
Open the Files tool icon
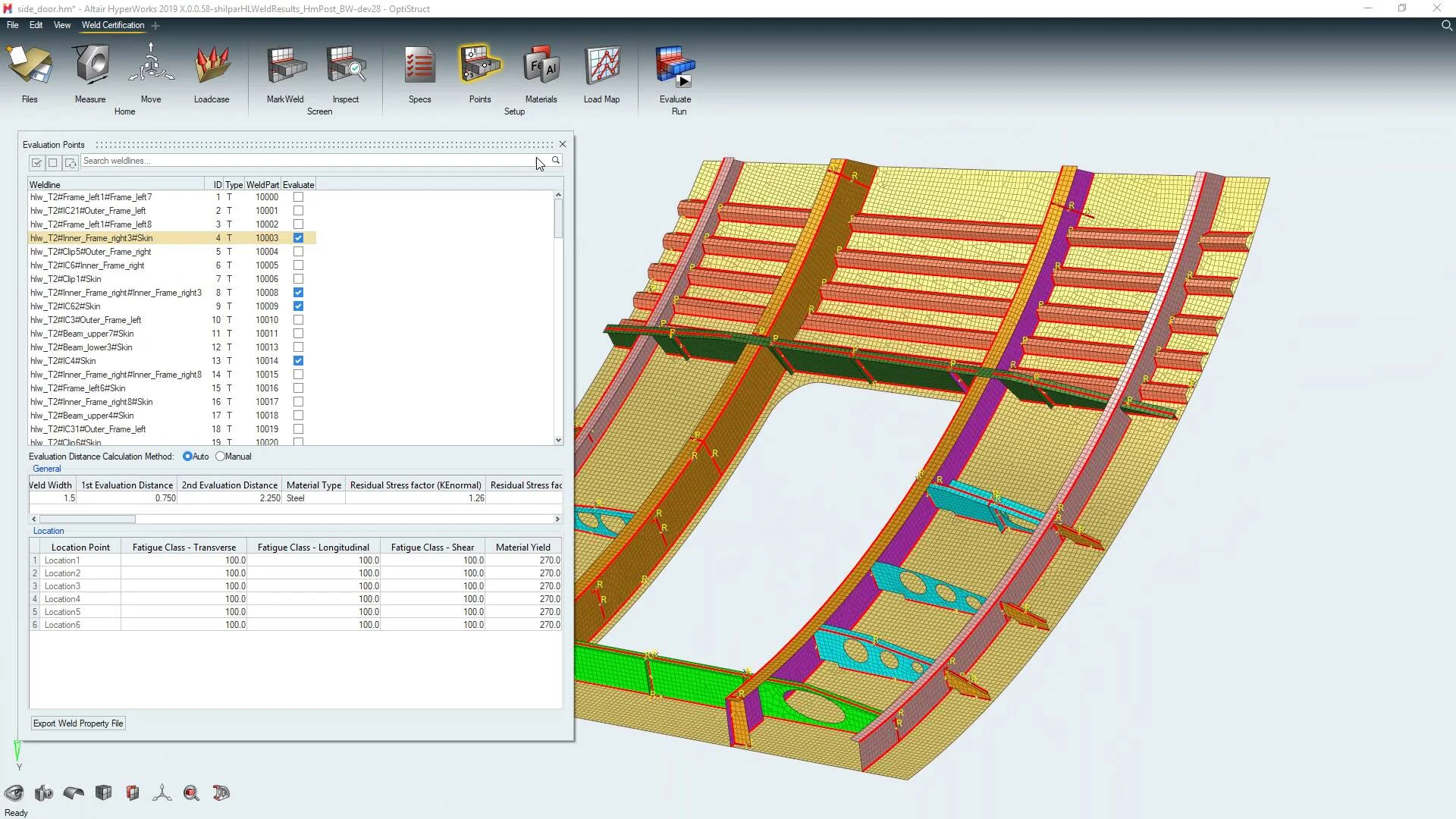click(x=30, y=66)
